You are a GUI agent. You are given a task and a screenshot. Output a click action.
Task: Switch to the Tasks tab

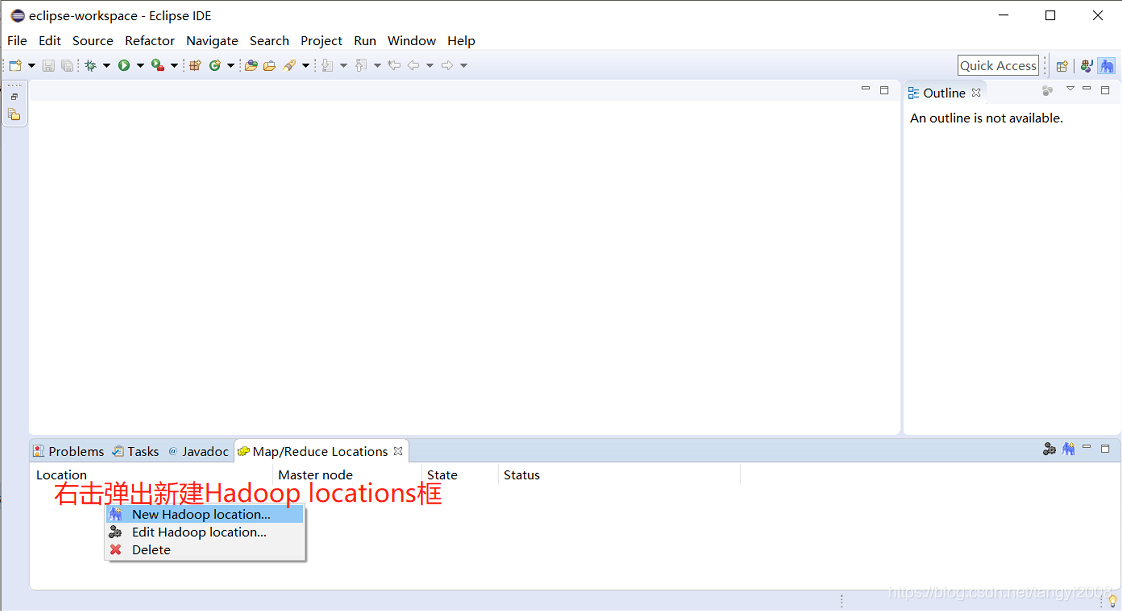[x=135, y=451]
